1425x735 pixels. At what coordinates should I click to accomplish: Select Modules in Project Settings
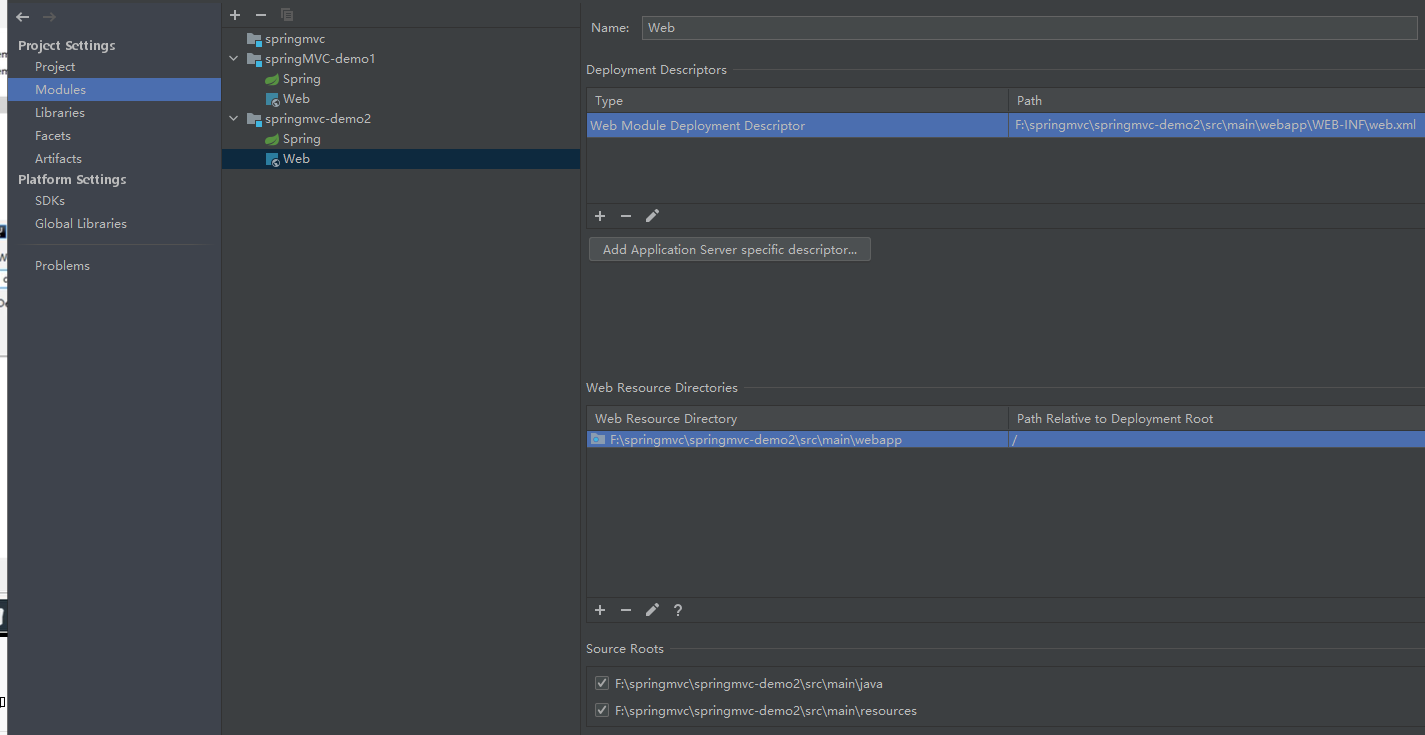114,90
